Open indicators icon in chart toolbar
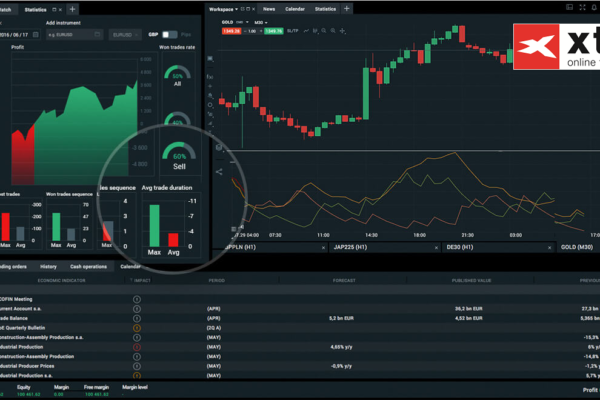600x400 pixels. (x=315, y=31)
